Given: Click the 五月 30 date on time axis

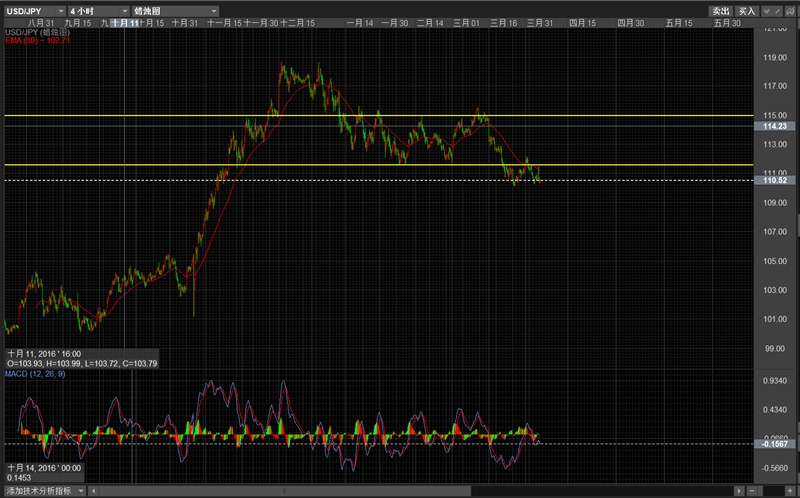Looking at the screenshot, I should pos(727,23).
